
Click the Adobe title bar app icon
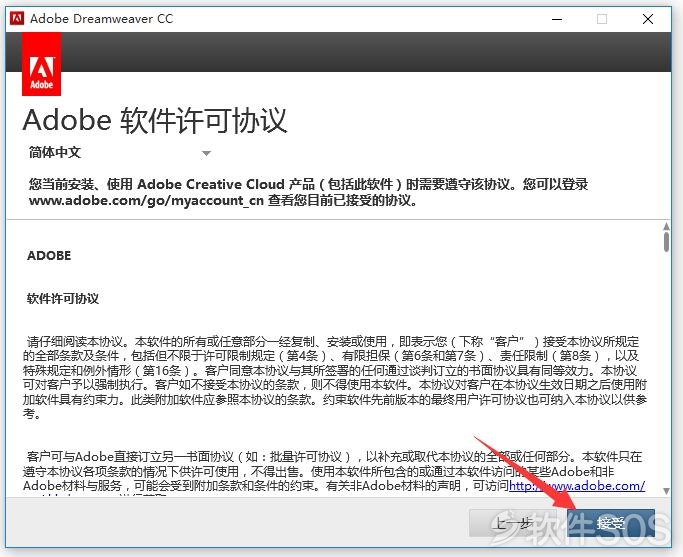(x=17, y=19)
